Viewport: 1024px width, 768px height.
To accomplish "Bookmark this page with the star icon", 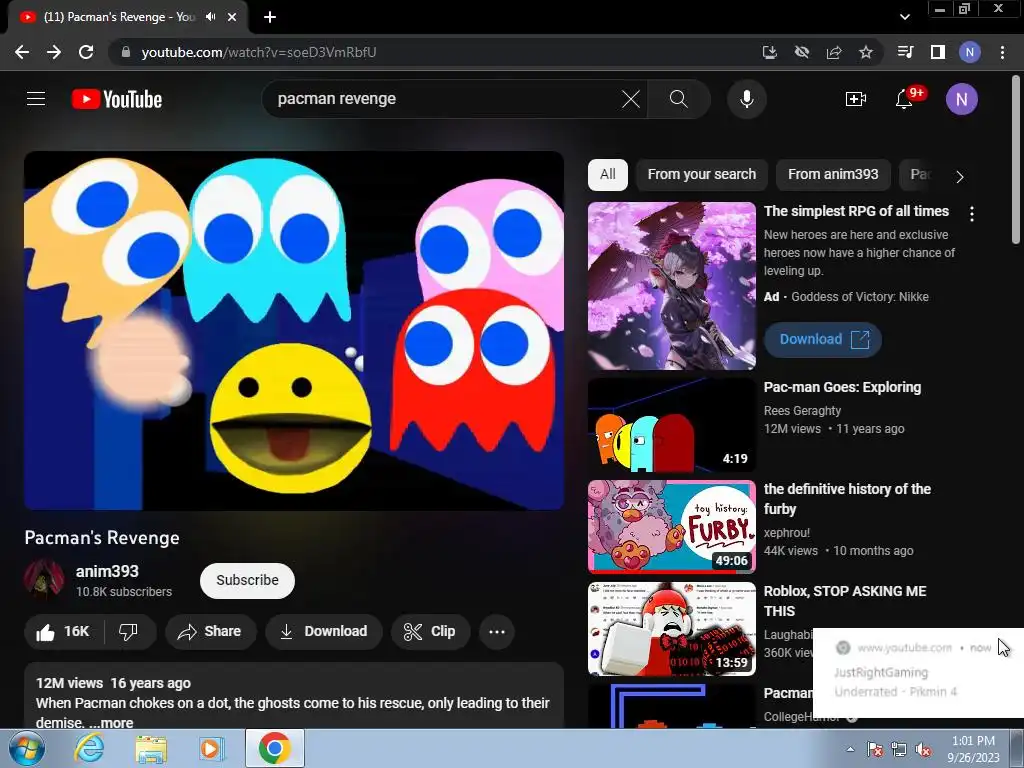I will (866, 52).
